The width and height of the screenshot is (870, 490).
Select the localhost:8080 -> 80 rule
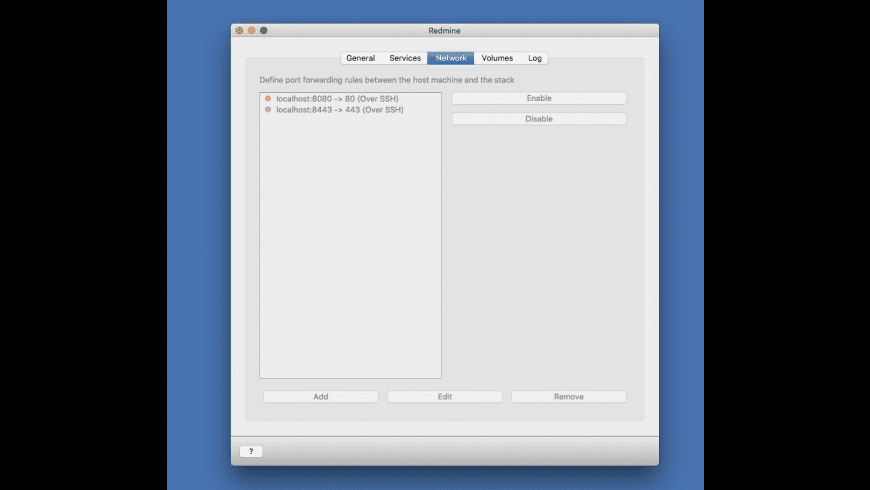pos(351,99)
